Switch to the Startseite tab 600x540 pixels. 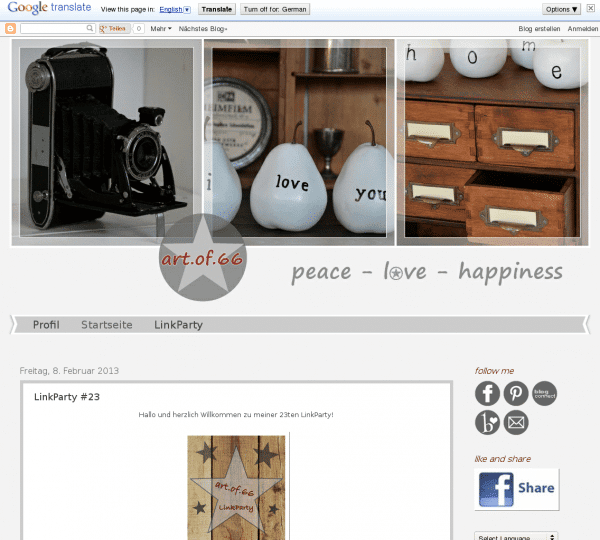106,325
